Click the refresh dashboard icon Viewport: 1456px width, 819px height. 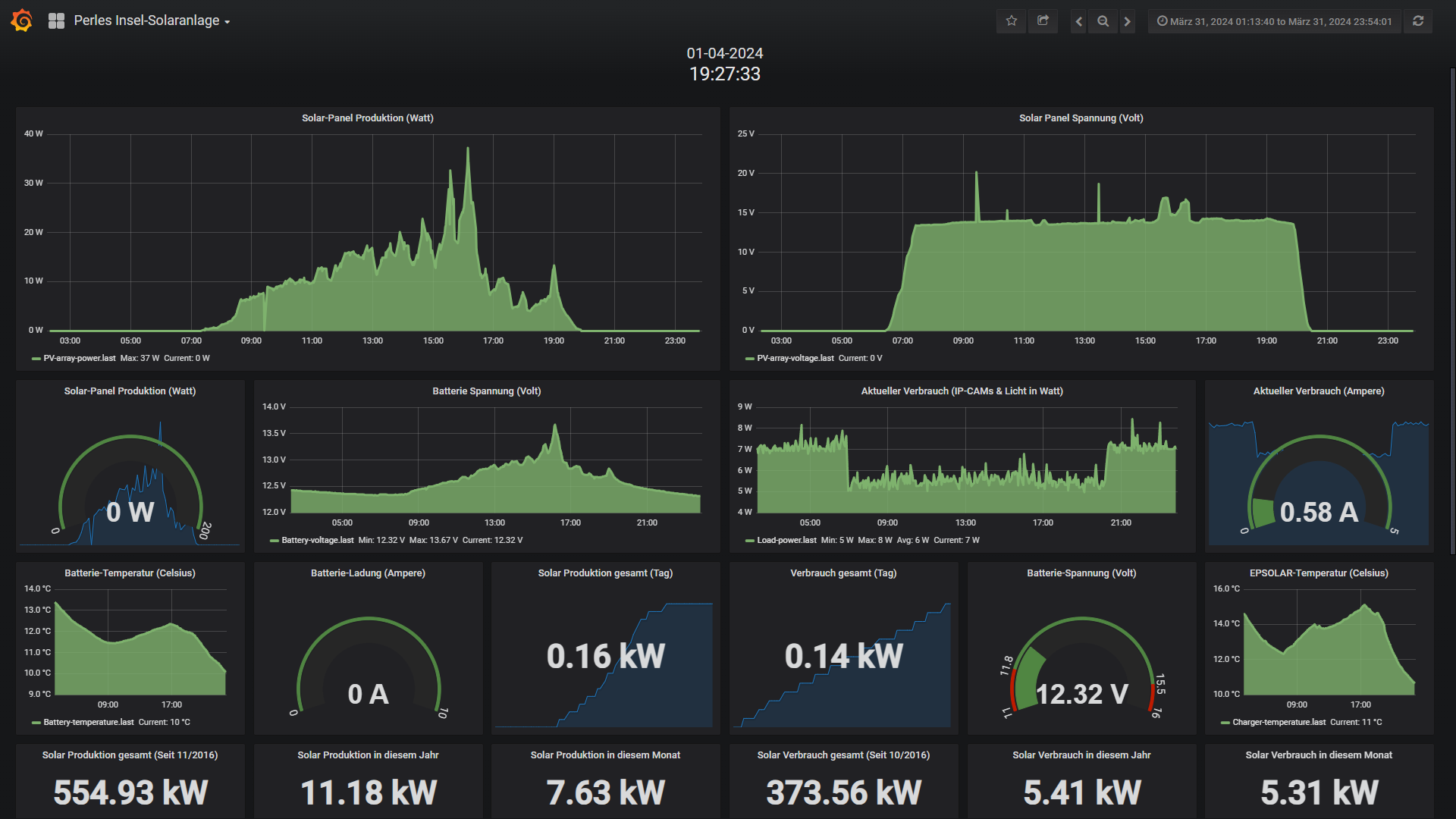pyautogui.click(x=1417, y=21)
